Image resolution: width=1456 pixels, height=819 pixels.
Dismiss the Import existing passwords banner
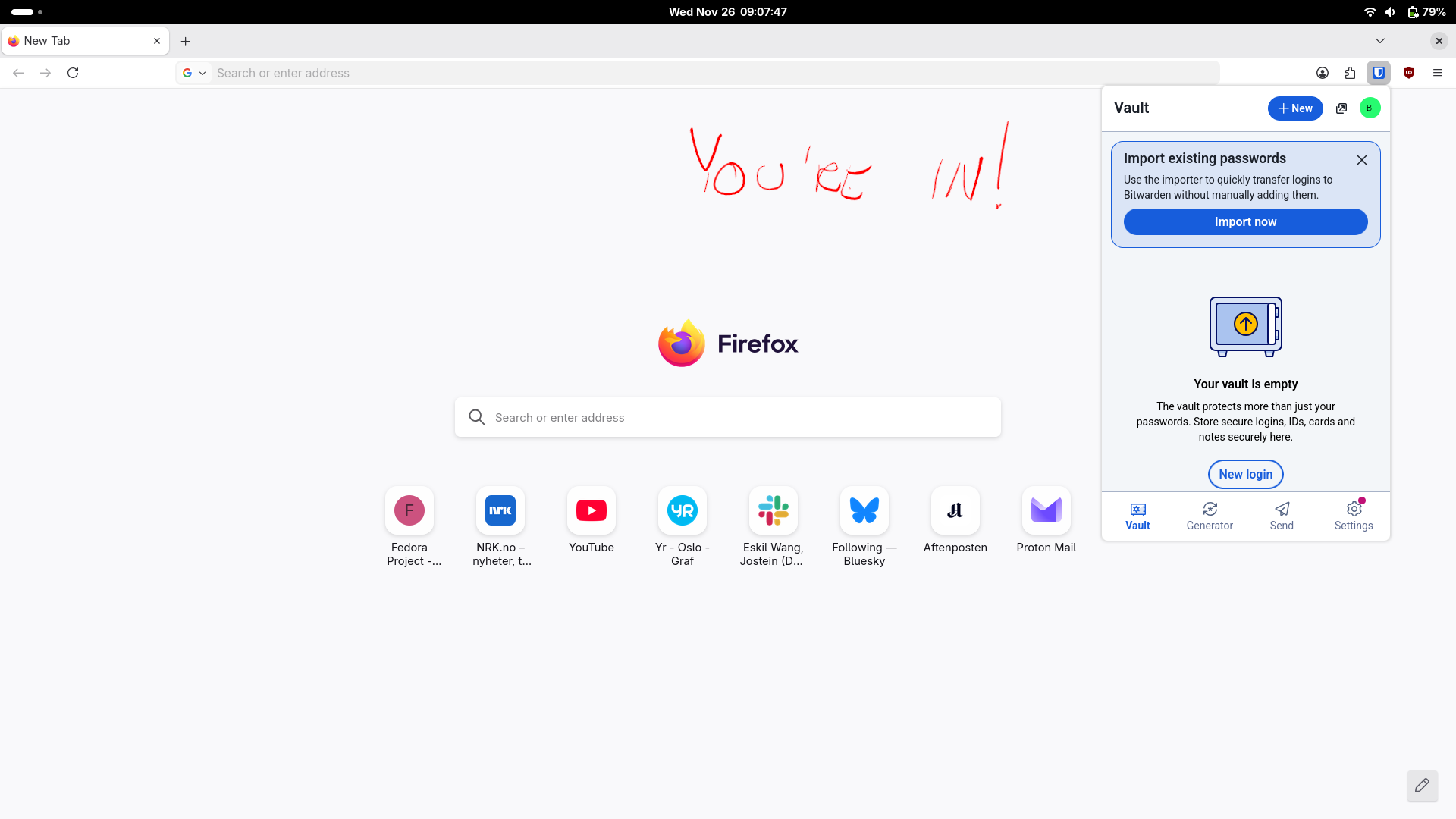pyautogui.click(x=1361, y=160)
